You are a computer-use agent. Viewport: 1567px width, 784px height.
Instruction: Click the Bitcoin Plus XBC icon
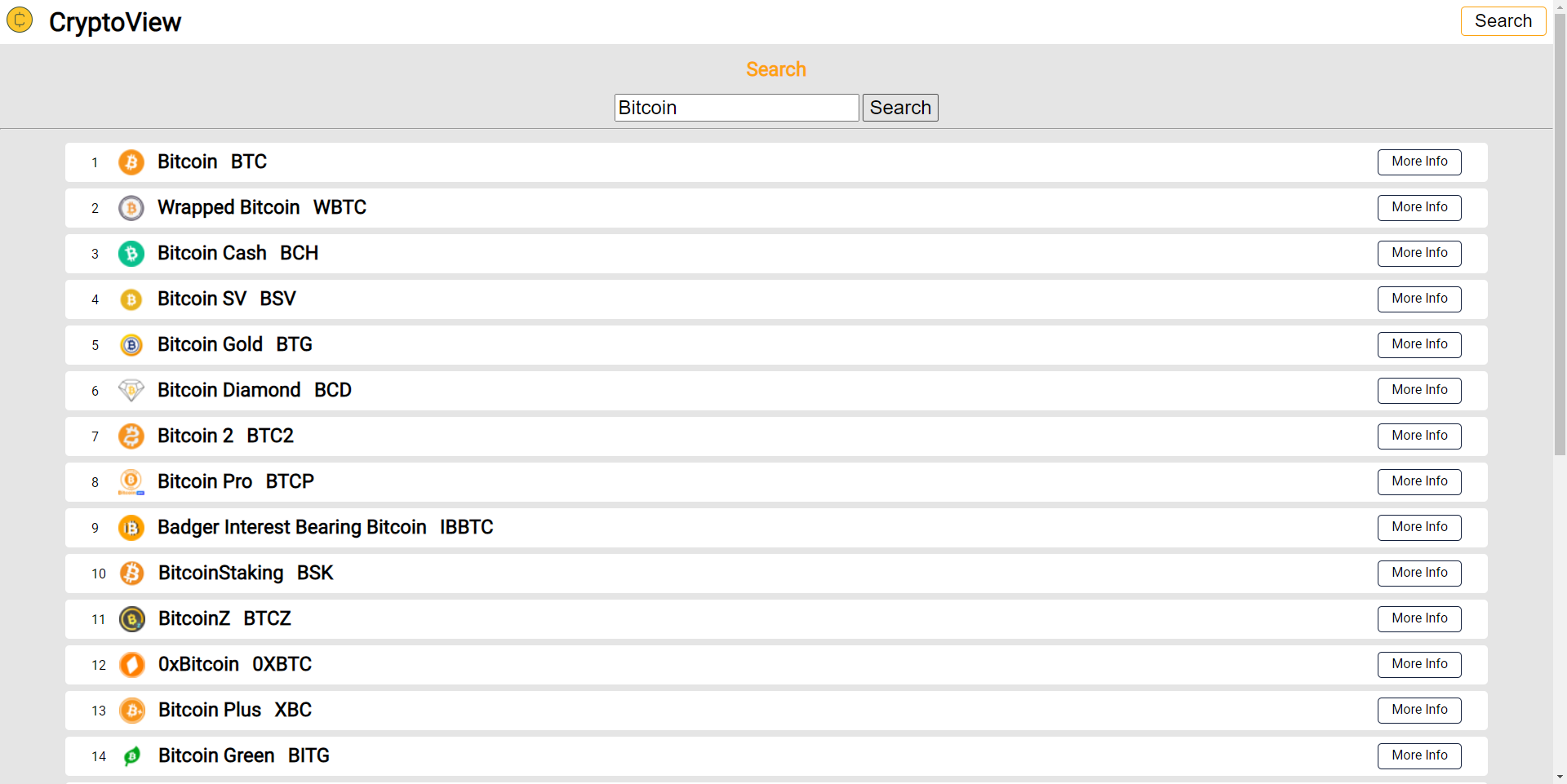click(x=132, y=711)
